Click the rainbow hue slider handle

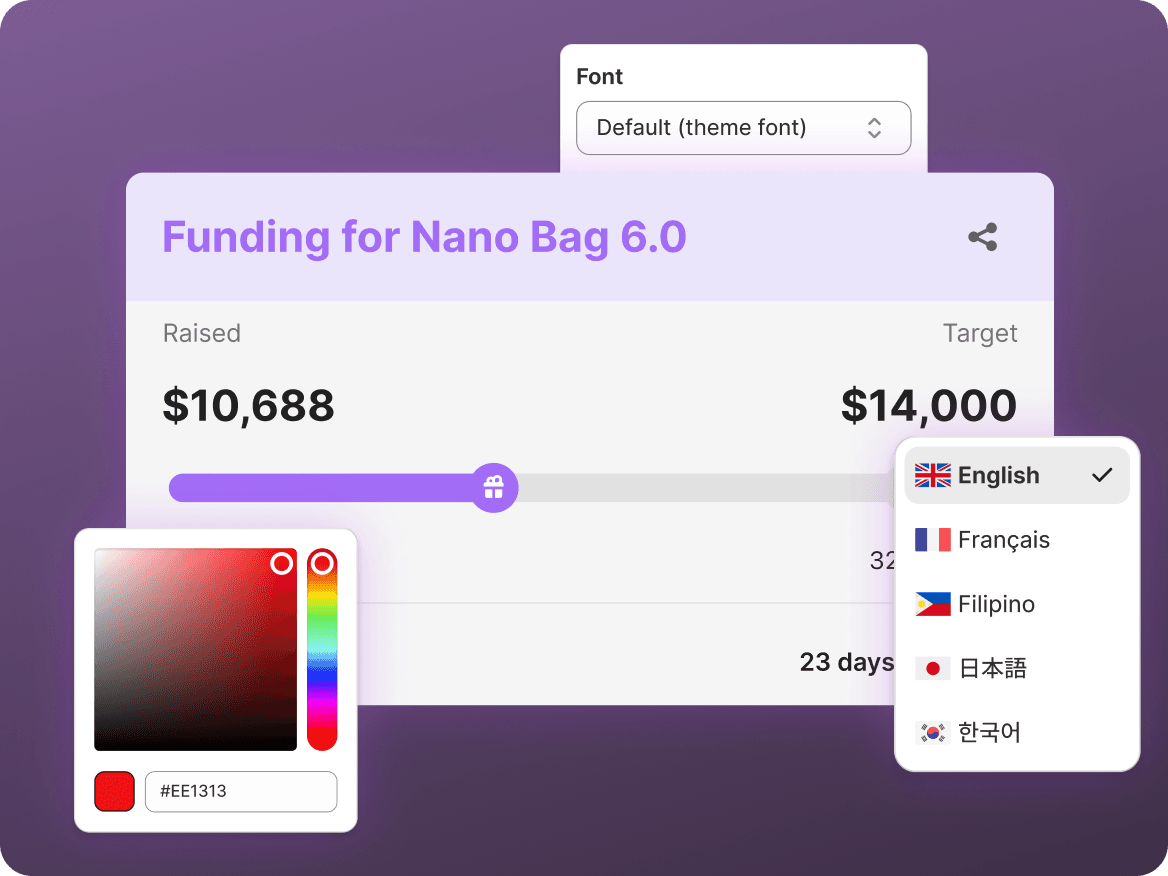[x=322, y=564]
